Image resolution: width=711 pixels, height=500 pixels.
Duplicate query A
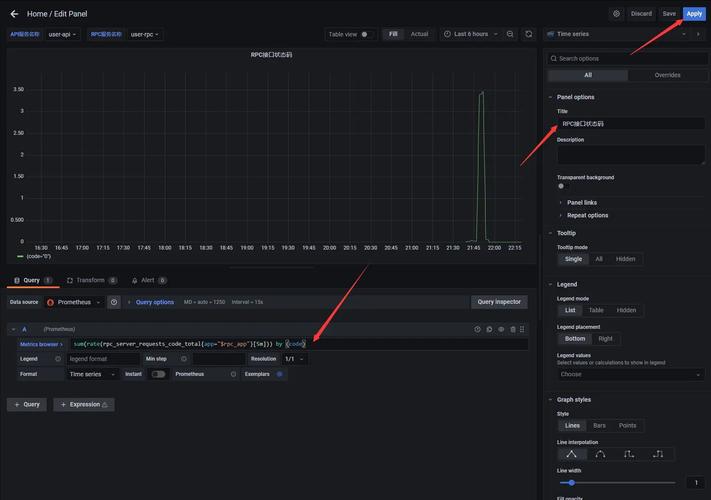[489, 329]
